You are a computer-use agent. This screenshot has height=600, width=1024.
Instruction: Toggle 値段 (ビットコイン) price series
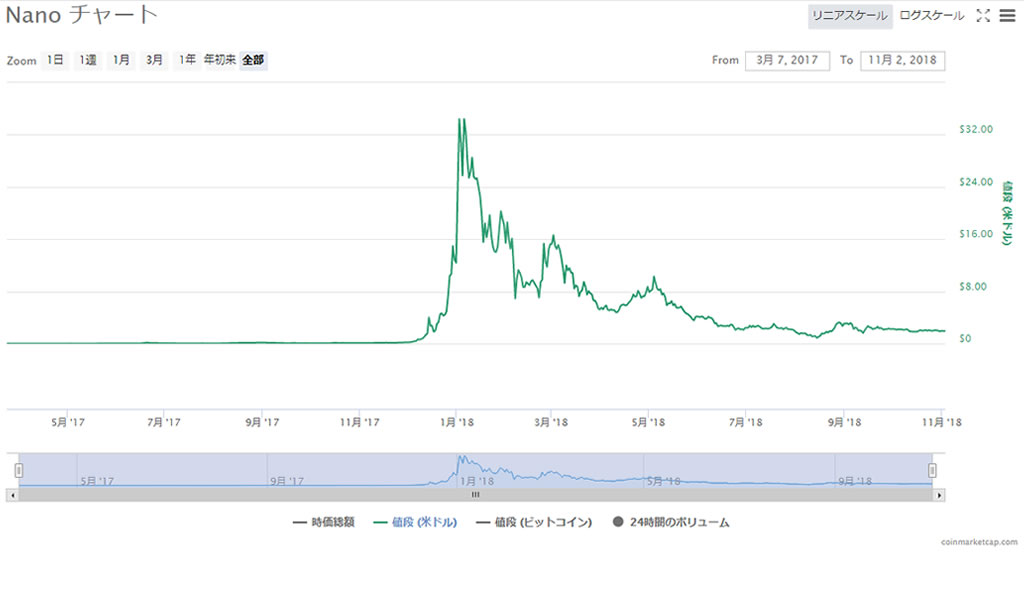[x=535, y=522]
